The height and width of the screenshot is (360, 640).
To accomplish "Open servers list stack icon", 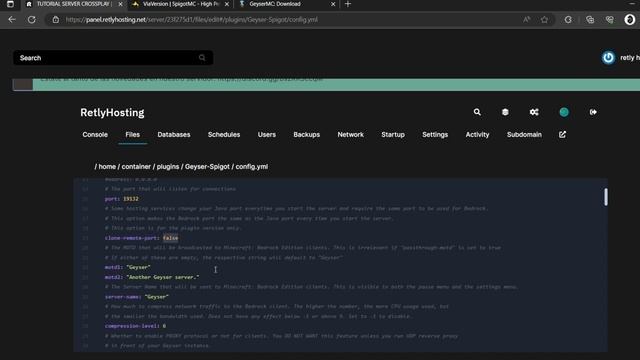I will [x=505, y=112].
